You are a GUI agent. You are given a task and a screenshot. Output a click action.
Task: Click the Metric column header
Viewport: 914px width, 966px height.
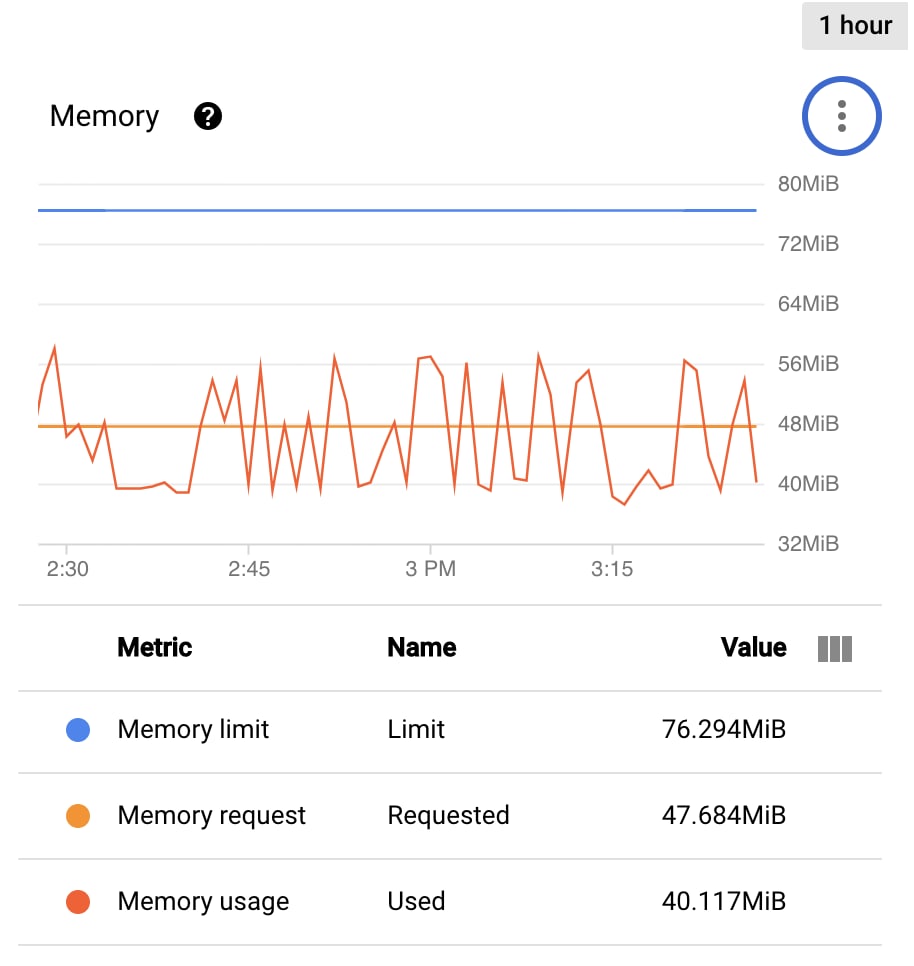(155, 647)
